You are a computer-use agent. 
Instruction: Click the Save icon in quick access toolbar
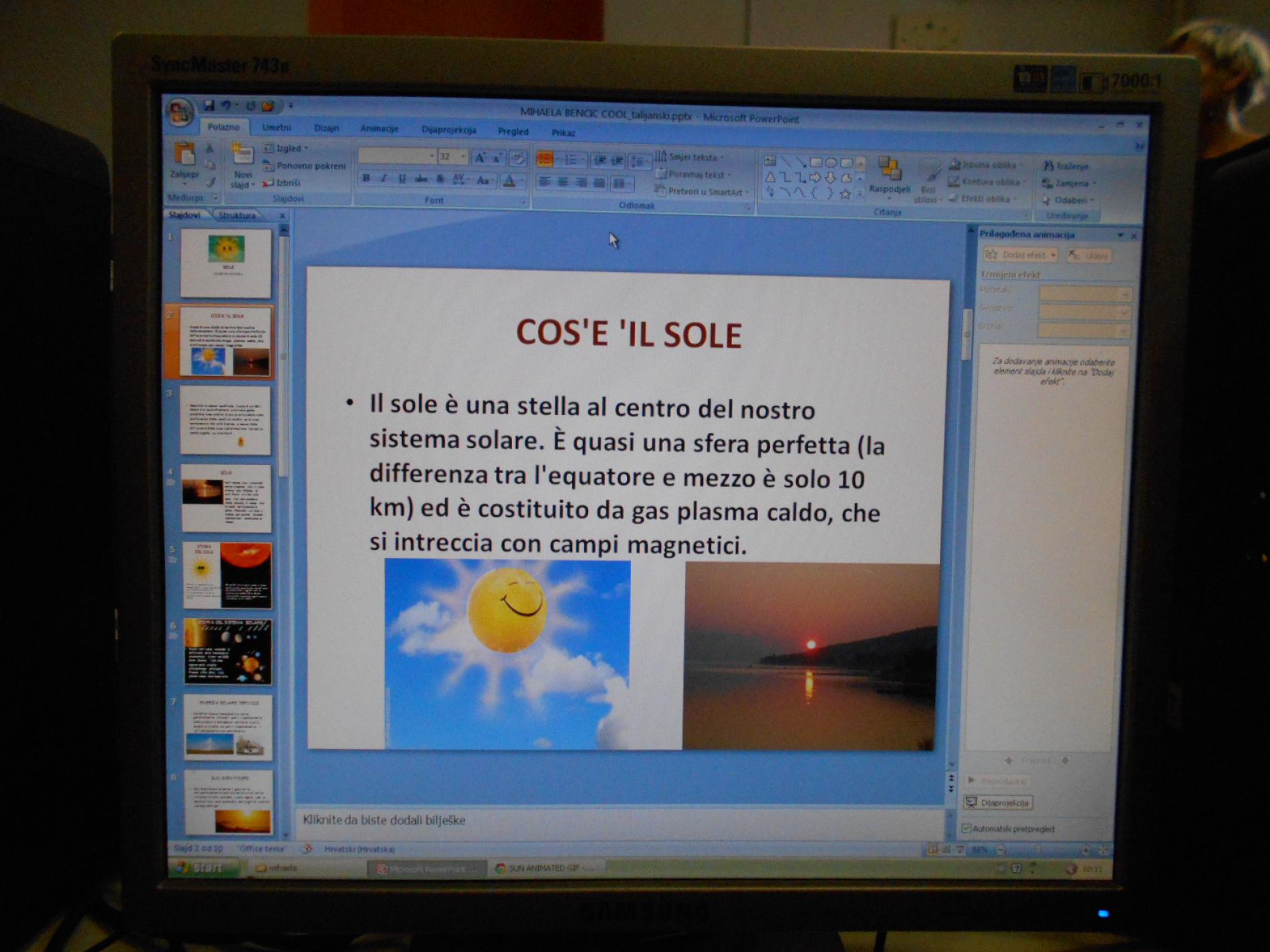(209, 106)
